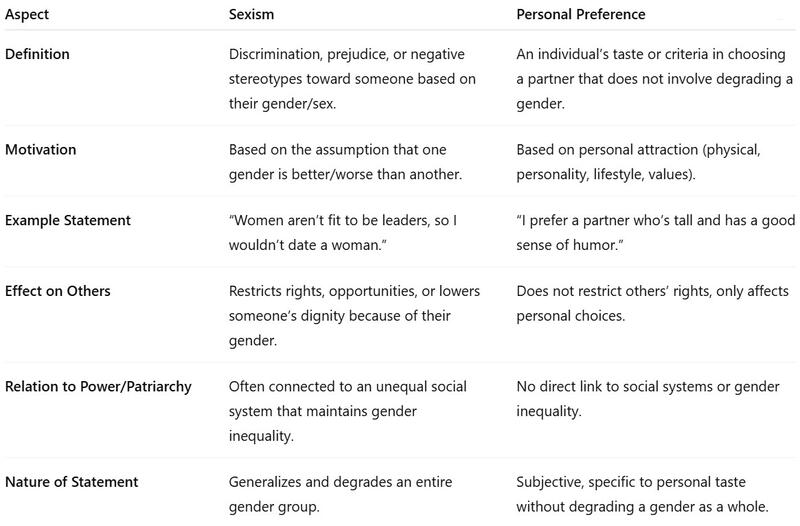800x526 pixels.
Task: Select the Sexism motivation text about assumption
Action: pos(345,160)
